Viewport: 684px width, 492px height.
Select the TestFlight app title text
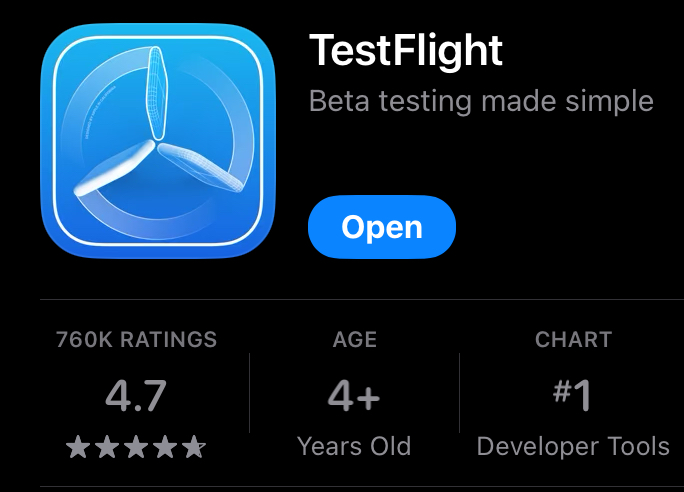coord(406,51)
